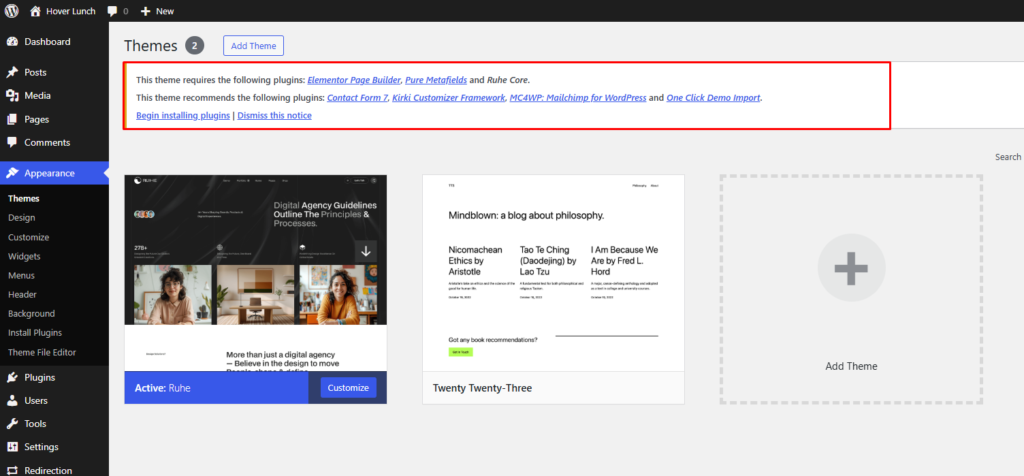1024x476 pixels.
Task: Click Customize button on Ruhe theme
Action: (x=348, y=387)
